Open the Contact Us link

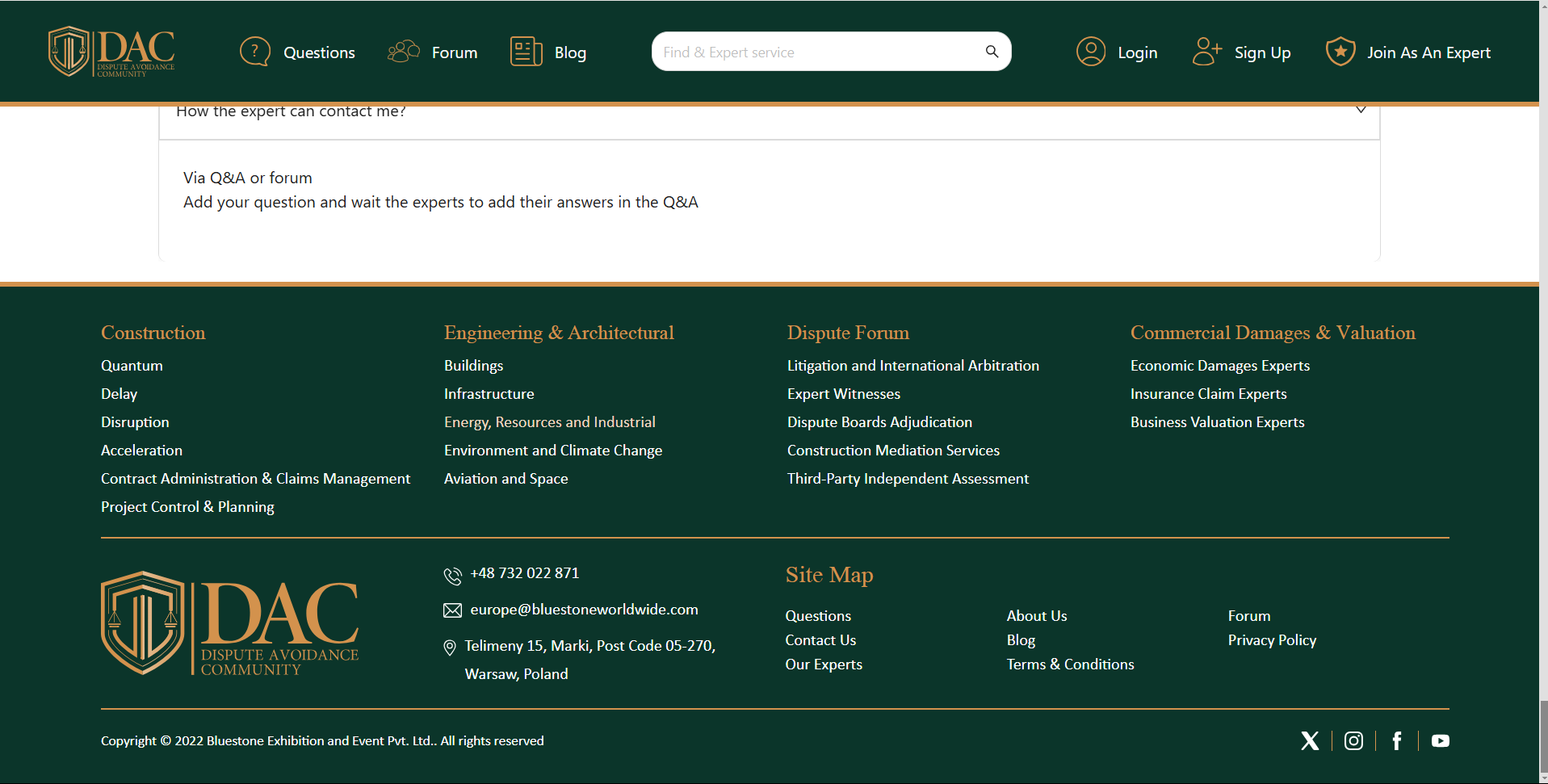coord(820,640)
